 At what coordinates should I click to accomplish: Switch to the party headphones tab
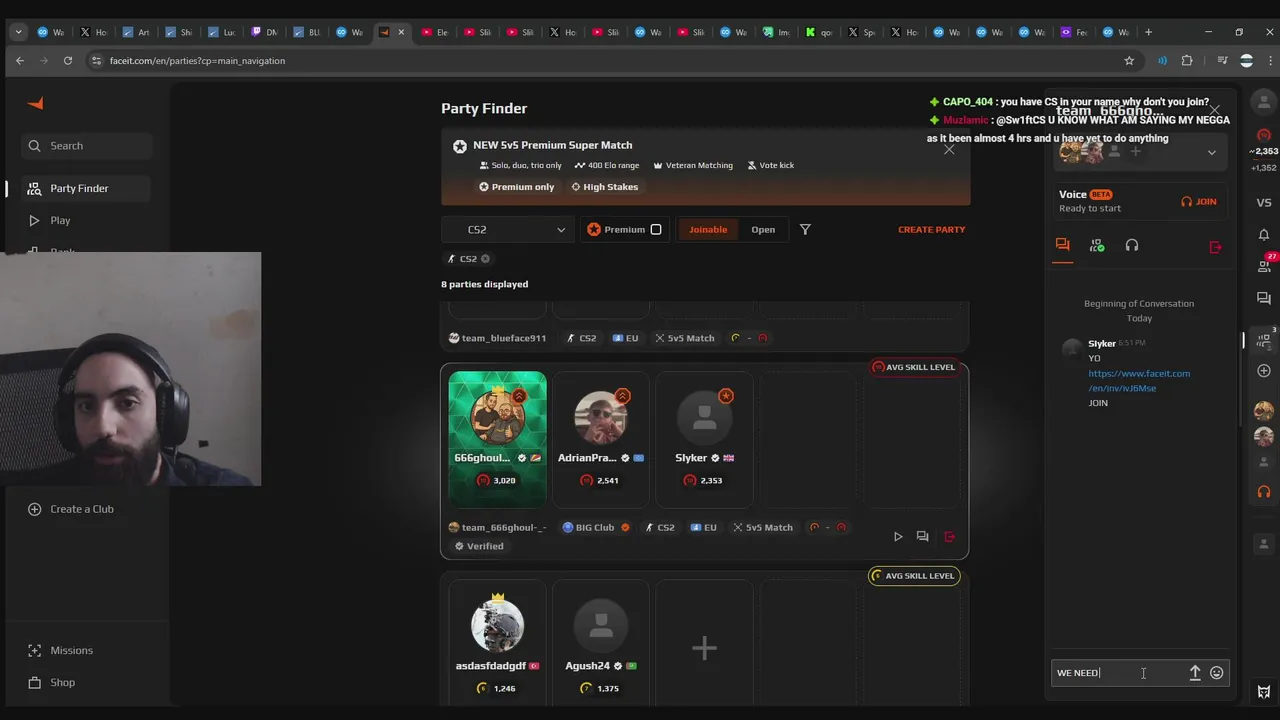coord(1132,245)
